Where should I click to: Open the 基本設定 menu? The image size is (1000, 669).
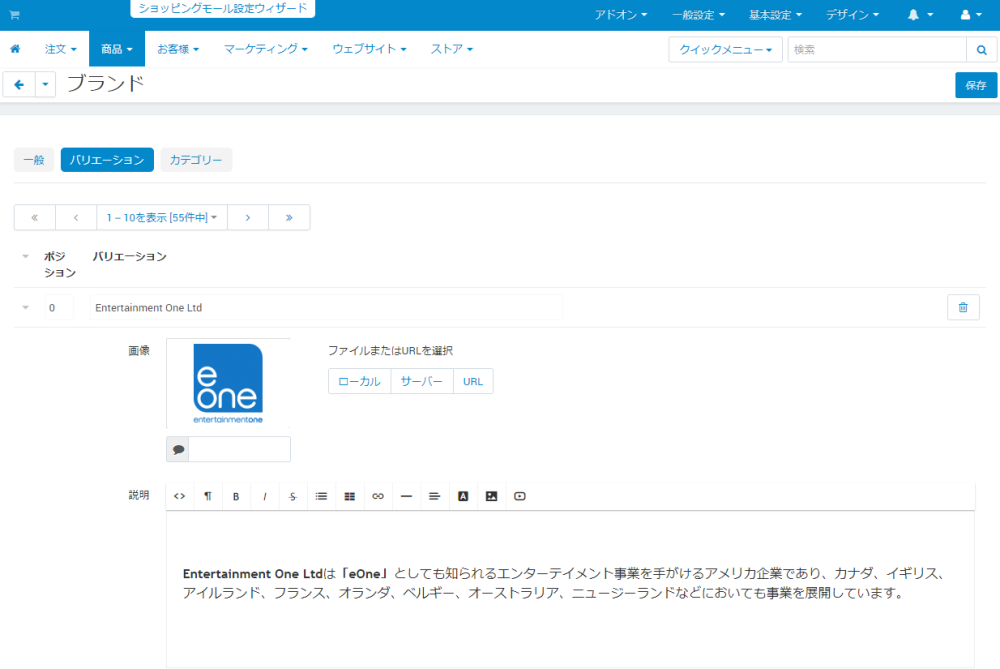click(775, 15)
